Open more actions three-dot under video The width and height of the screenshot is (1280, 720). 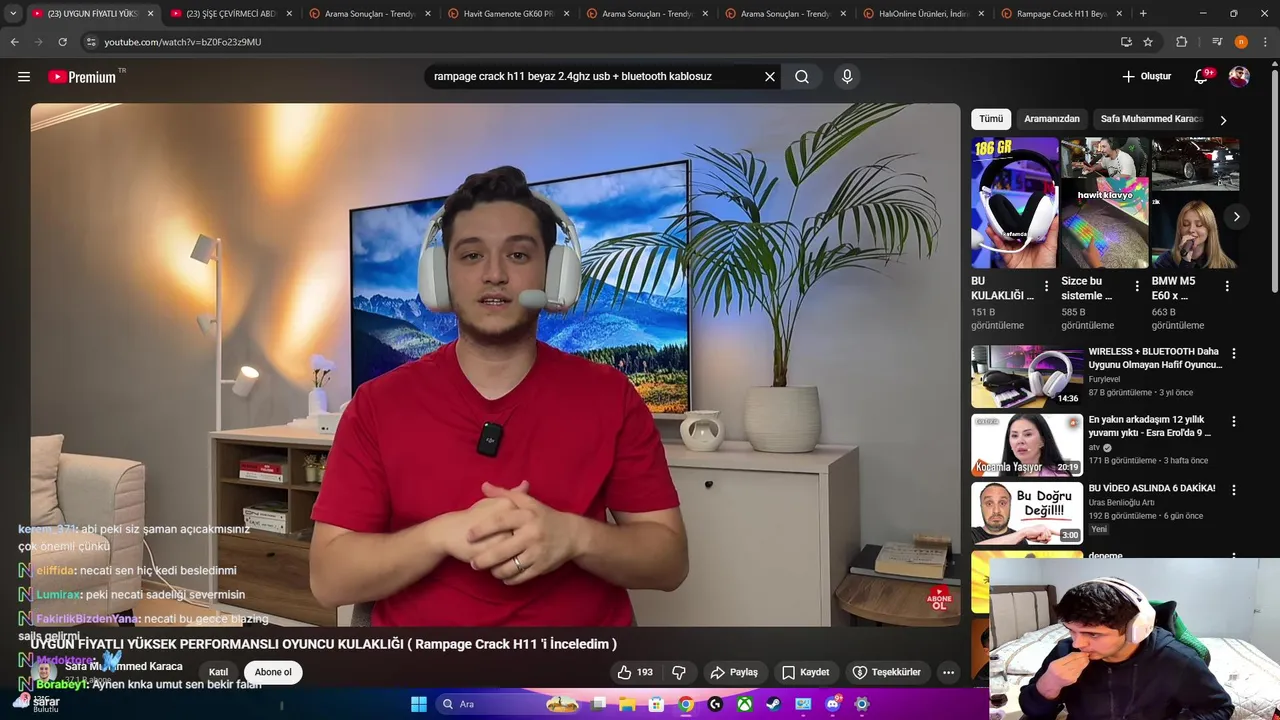[x=948, y=672]
